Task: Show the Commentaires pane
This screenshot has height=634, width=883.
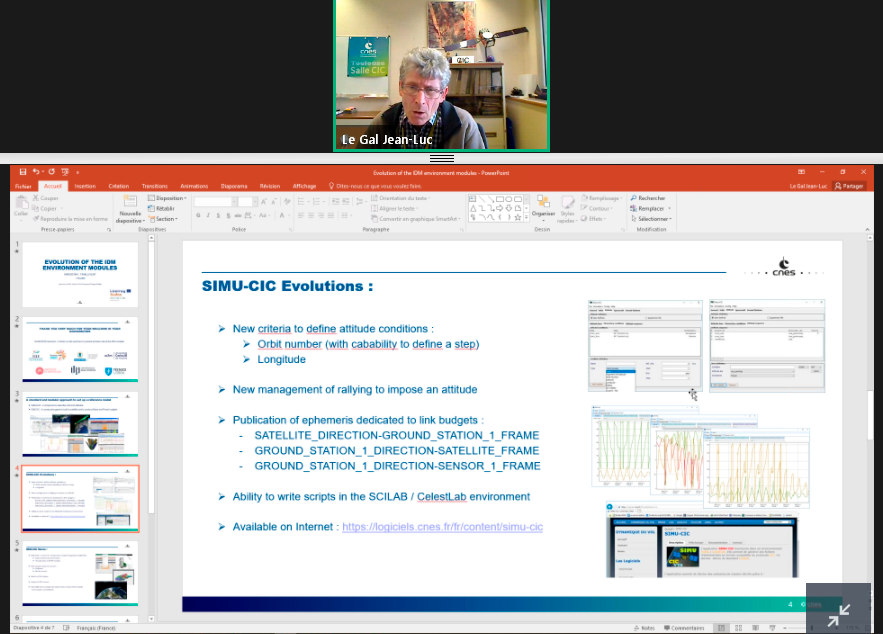Action: (687, 628)
